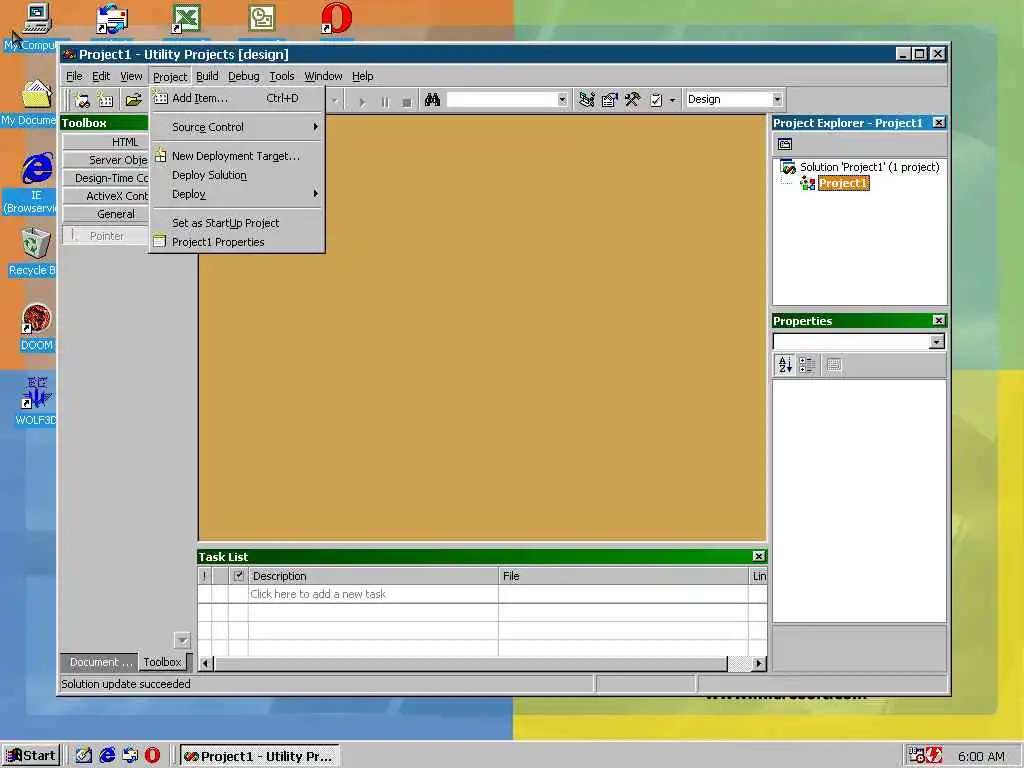The height and width of the screenshot is (768, 1024).
Task: Expand the Deploy submenu entry
Action: coord(237,194)
